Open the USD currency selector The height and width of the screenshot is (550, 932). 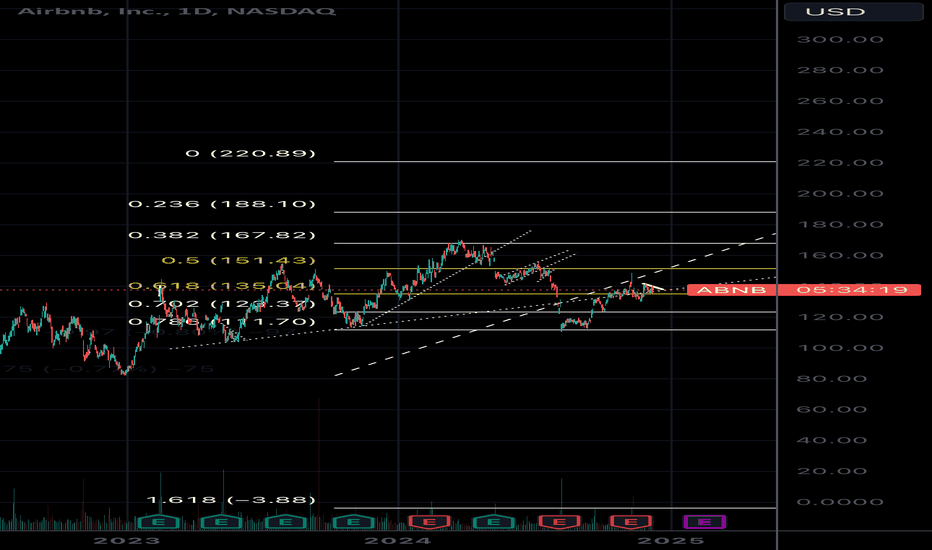(853, 11)
